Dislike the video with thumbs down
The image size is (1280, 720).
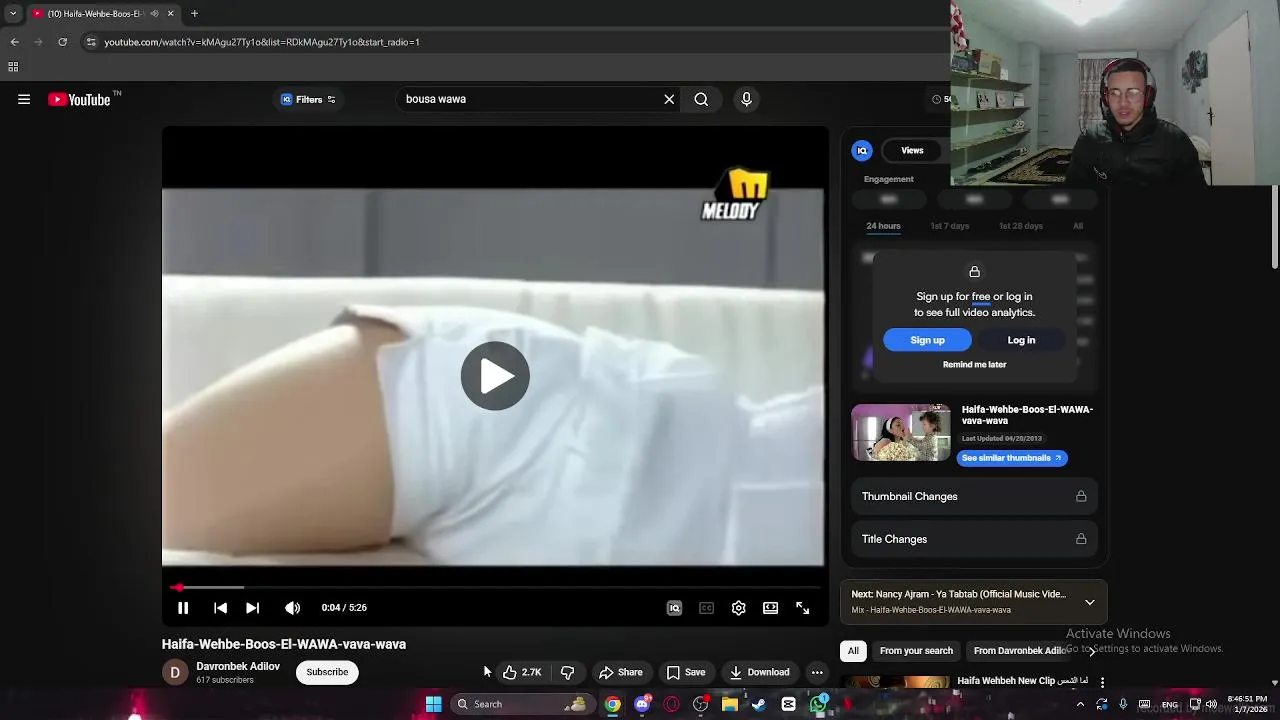coord(567,672)
